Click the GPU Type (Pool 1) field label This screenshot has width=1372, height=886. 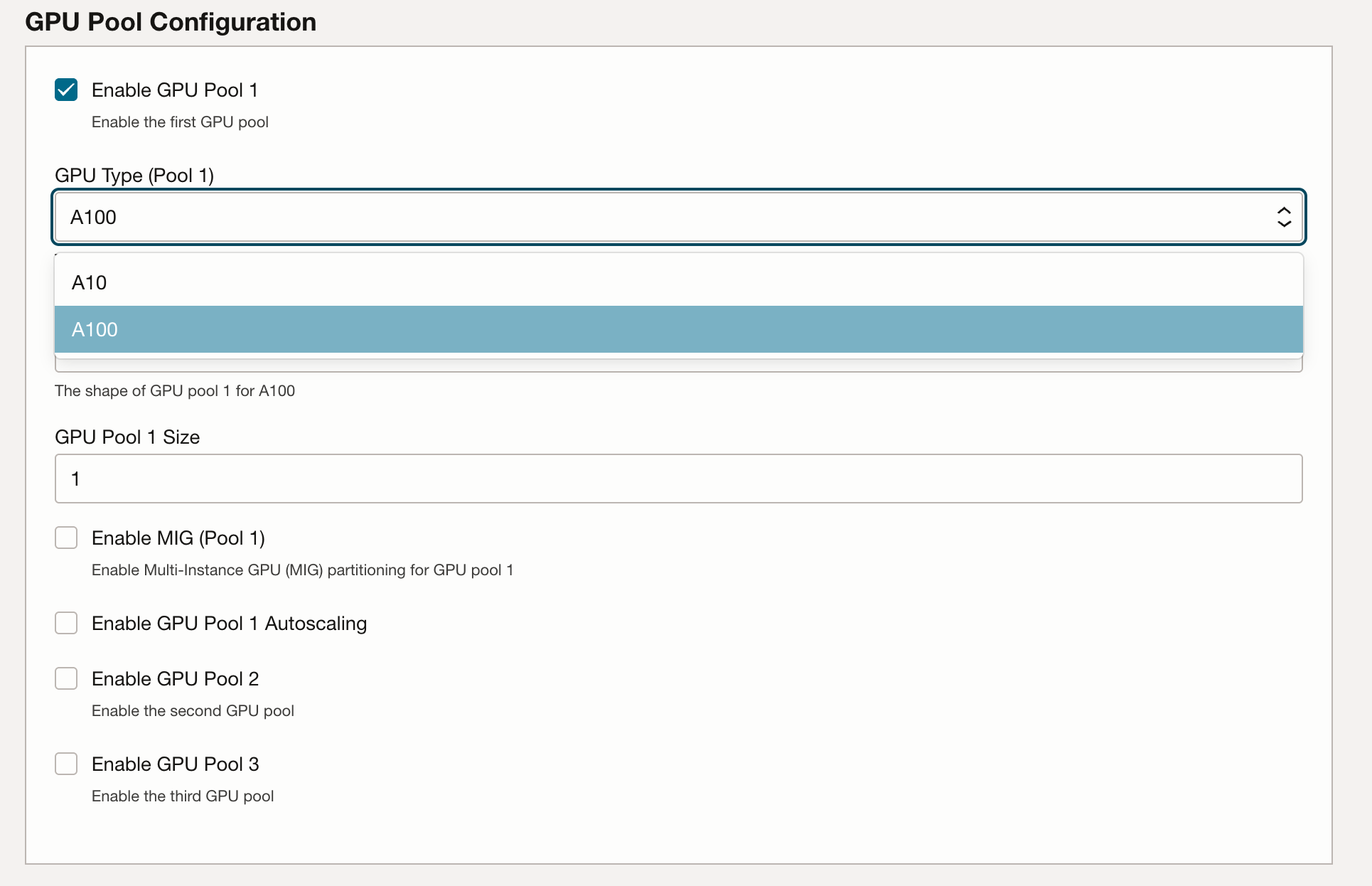click(x=134, y=175)
